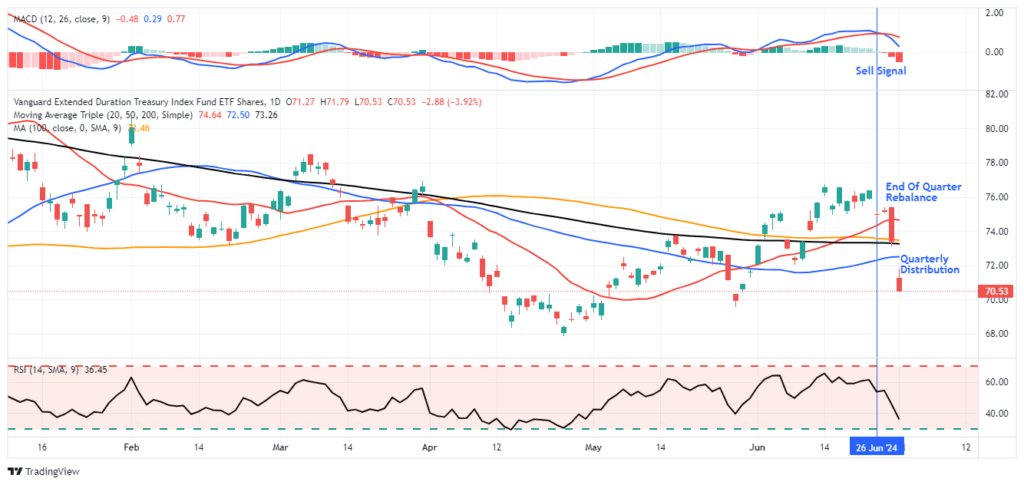Click the MACD 2.00 scale label
The width and height of the screenshot is (1024, 485).
(x=994, y=13)
